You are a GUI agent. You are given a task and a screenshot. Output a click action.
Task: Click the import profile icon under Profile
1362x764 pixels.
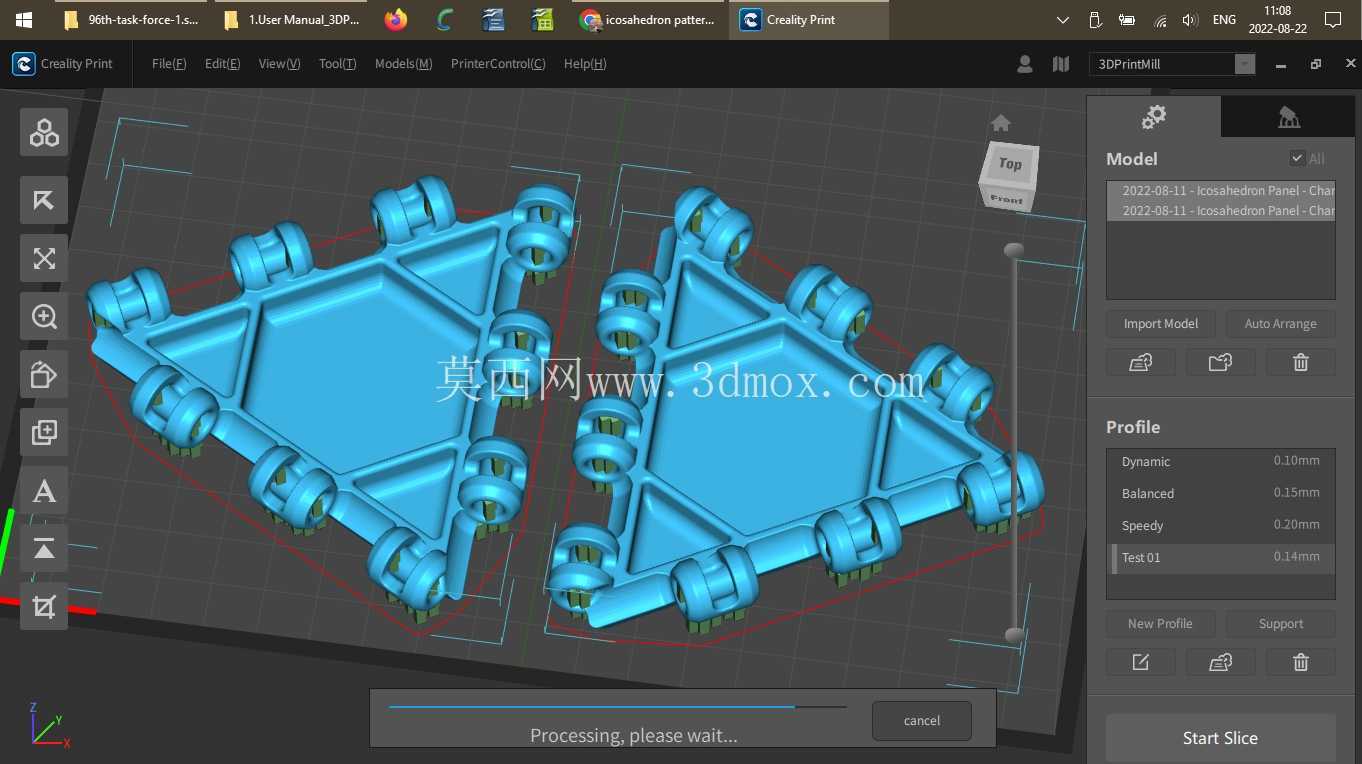tap(1220, 661)
